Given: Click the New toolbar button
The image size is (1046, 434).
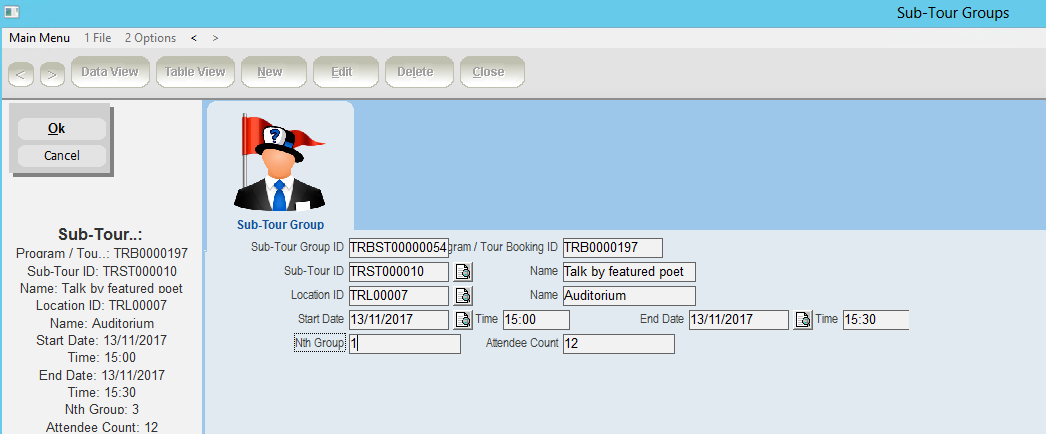Looking at the screenshot, I should [x=269, y=72].
